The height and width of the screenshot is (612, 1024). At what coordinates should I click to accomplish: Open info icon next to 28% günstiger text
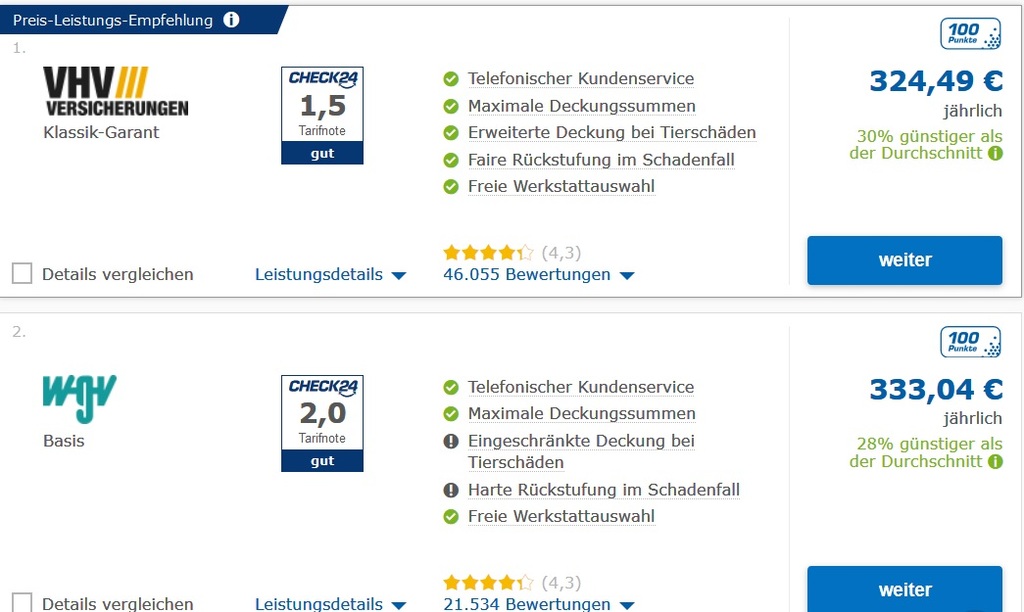coord(995,462)
